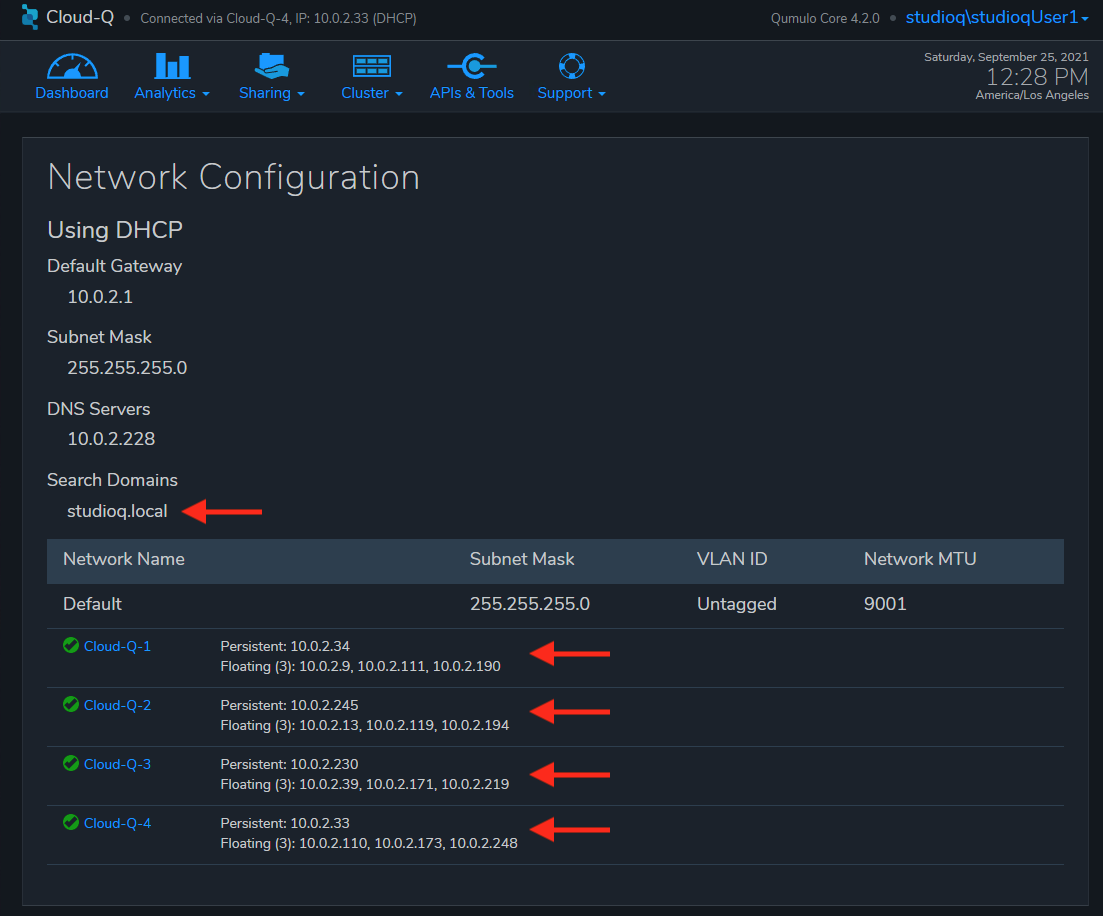Image resolution: width=1103 pixels, height=916 pixels.
Task: Open the studioq\studioqUser1 account menu
Action: pyautogui.click(x=997, y=18)
